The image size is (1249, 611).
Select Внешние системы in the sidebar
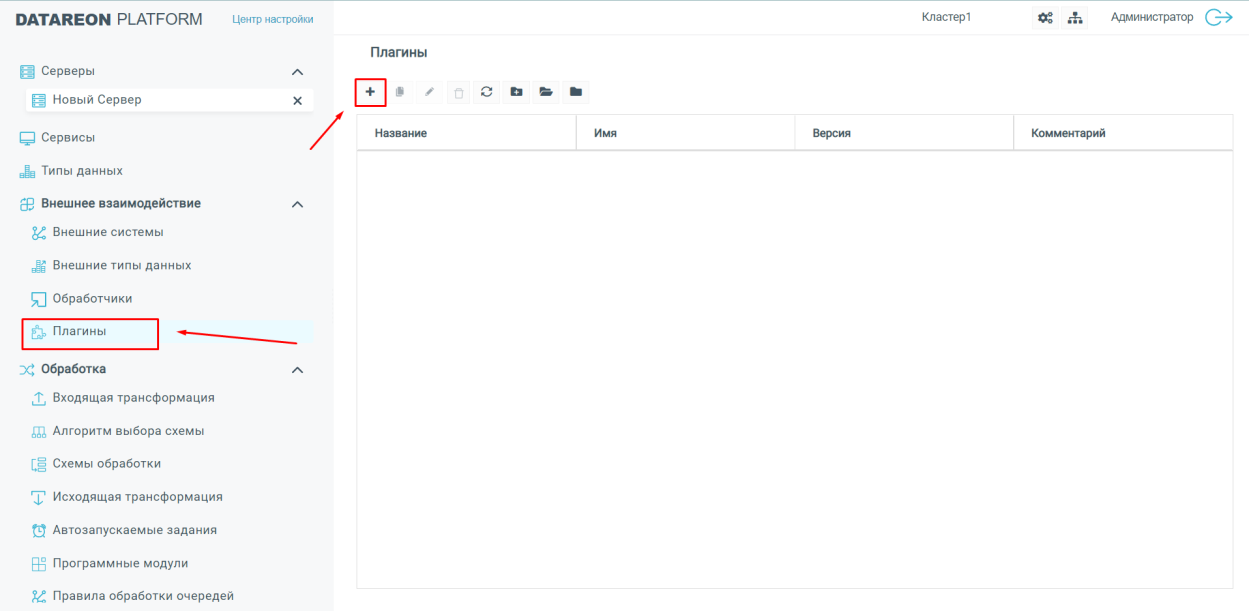(107, 232)
